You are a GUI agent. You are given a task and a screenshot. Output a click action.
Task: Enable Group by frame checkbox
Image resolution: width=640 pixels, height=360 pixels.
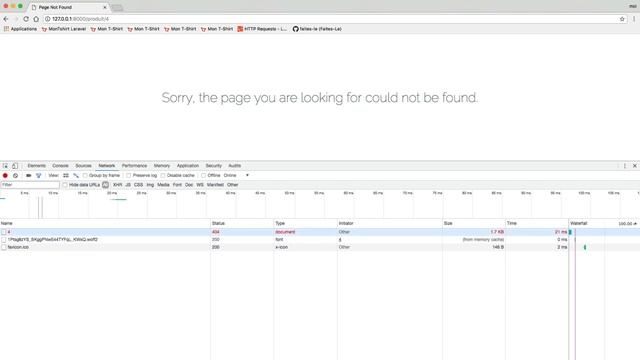(85, 176)
